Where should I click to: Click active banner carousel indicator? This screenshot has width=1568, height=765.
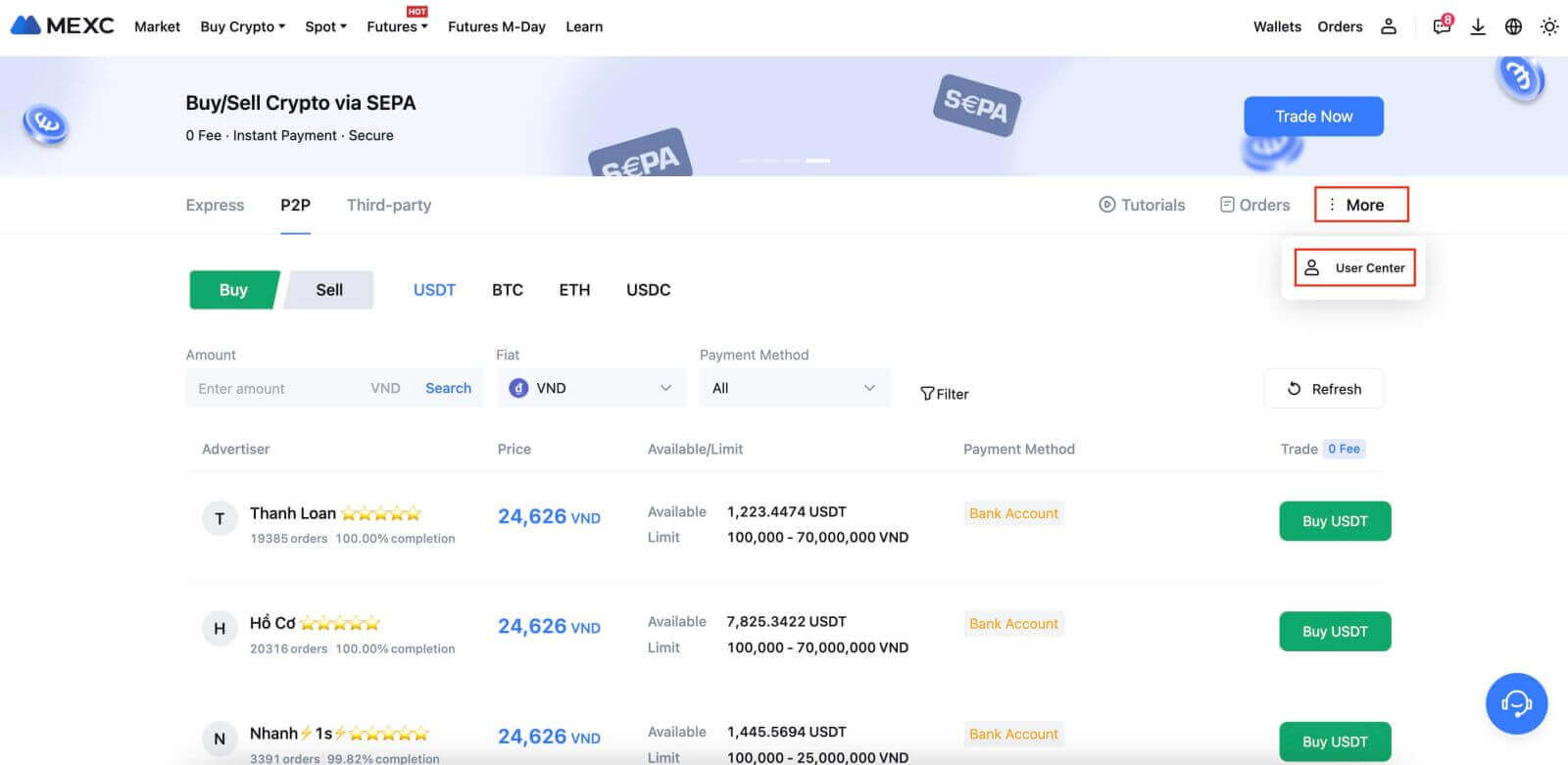[818, 161]
